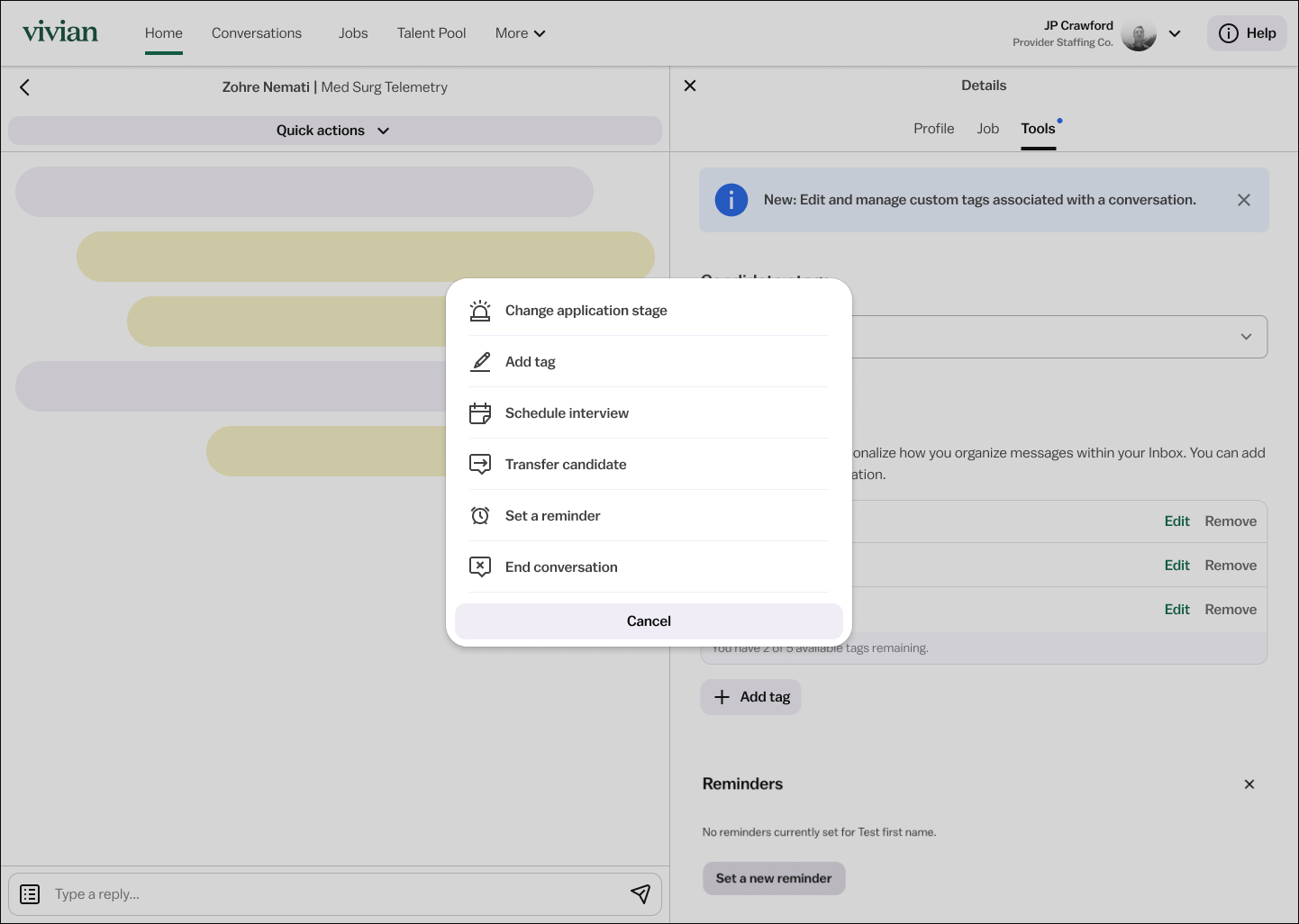Screen dimensions: 1299x924
Task: Click Remove on the second tag row
Action: pyautogui.click(x=1231, y=566)
